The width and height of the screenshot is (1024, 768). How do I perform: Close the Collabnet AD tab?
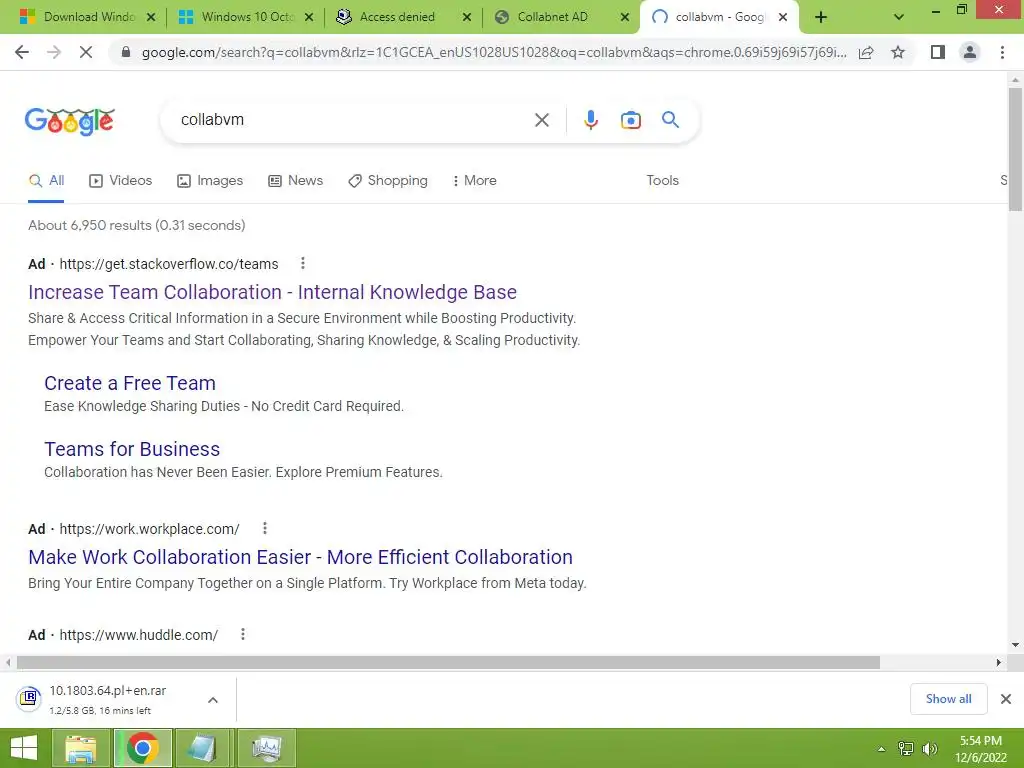click(x=624, y=18)
